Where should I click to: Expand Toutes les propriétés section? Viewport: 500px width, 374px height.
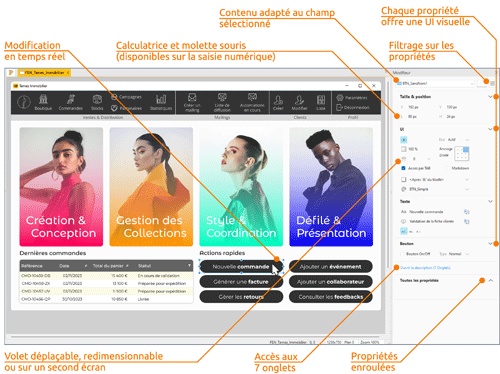491,280
